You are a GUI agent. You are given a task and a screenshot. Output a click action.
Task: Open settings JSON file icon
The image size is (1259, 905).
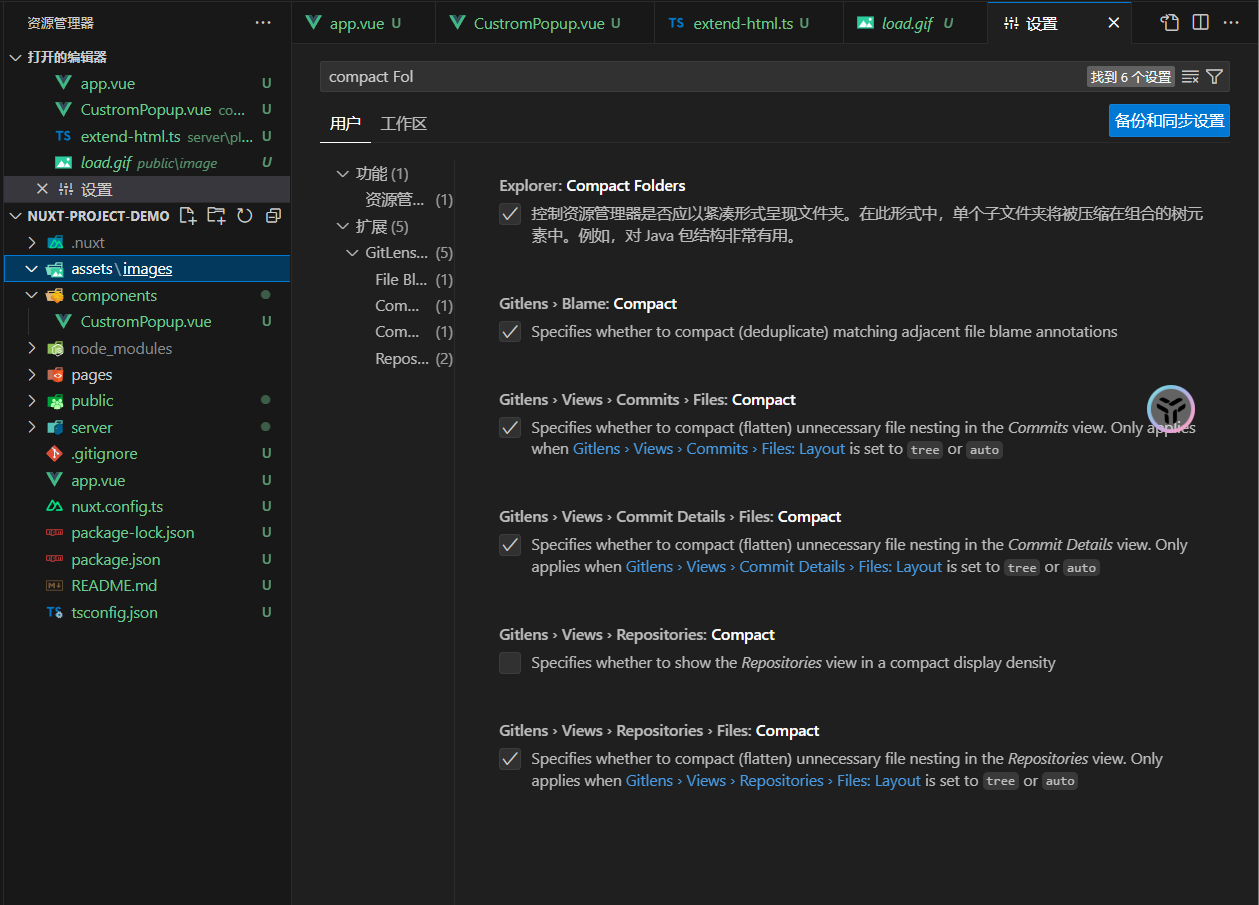pos(1170,23)
